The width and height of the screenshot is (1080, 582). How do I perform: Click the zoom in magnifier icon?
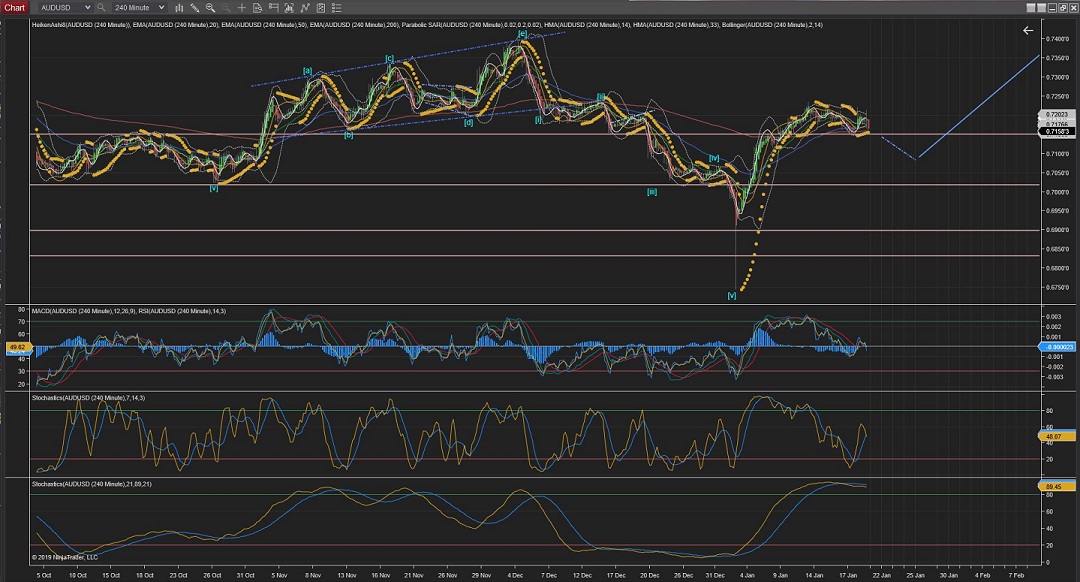(x=210, y=7)
